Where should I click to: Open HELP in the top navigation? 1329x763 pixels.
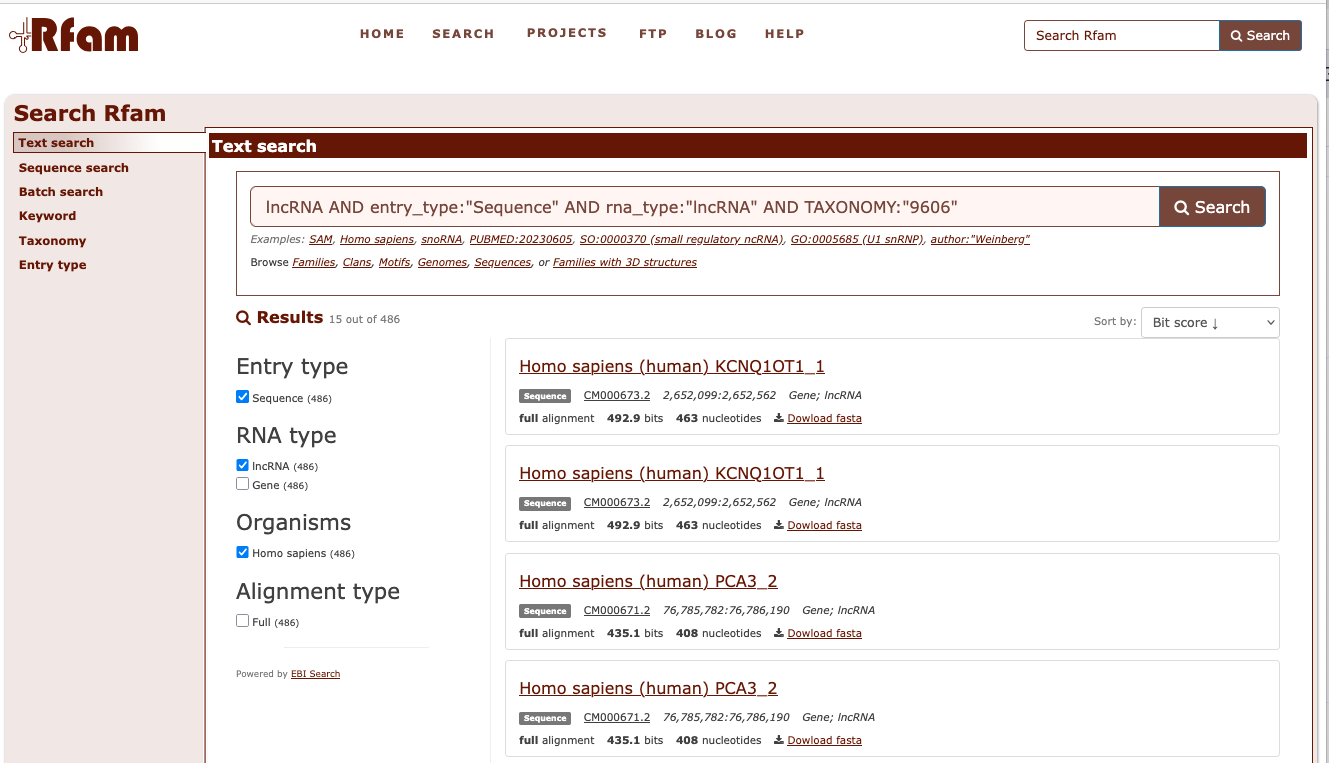tap(784, 34)
